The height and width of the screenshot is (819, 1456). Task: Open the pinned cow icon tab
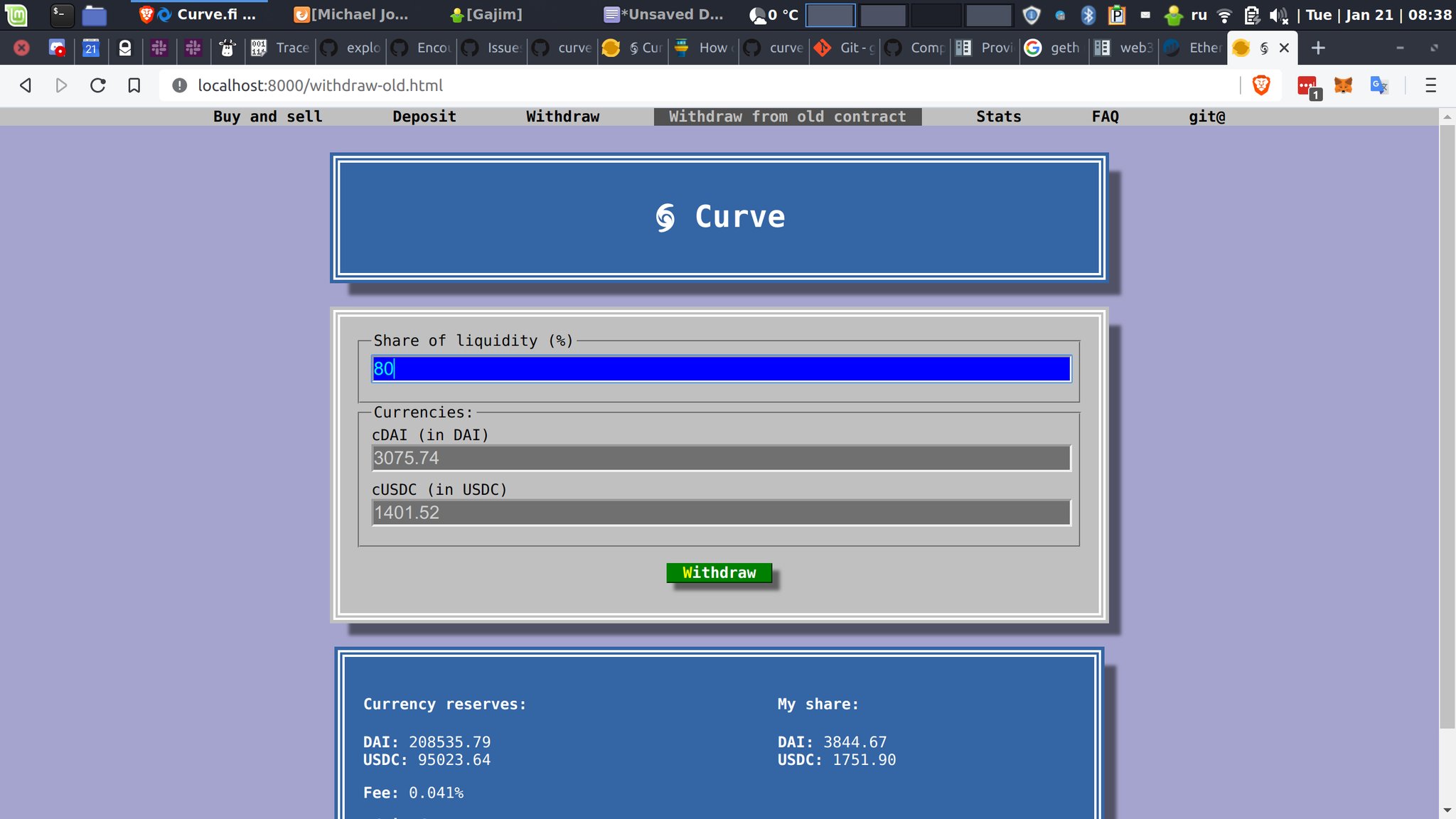tap(227, 48)
